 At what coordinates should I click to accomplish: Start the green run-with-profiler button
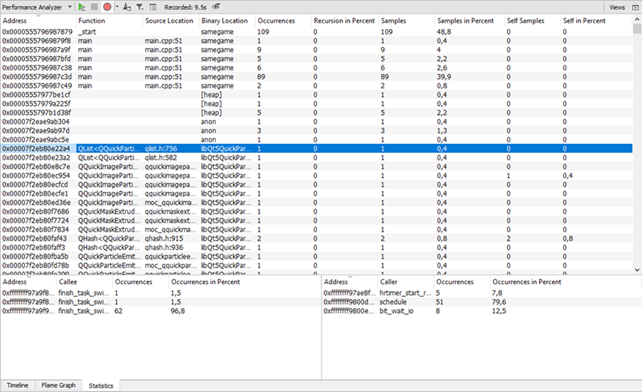[x=82, y=7]
